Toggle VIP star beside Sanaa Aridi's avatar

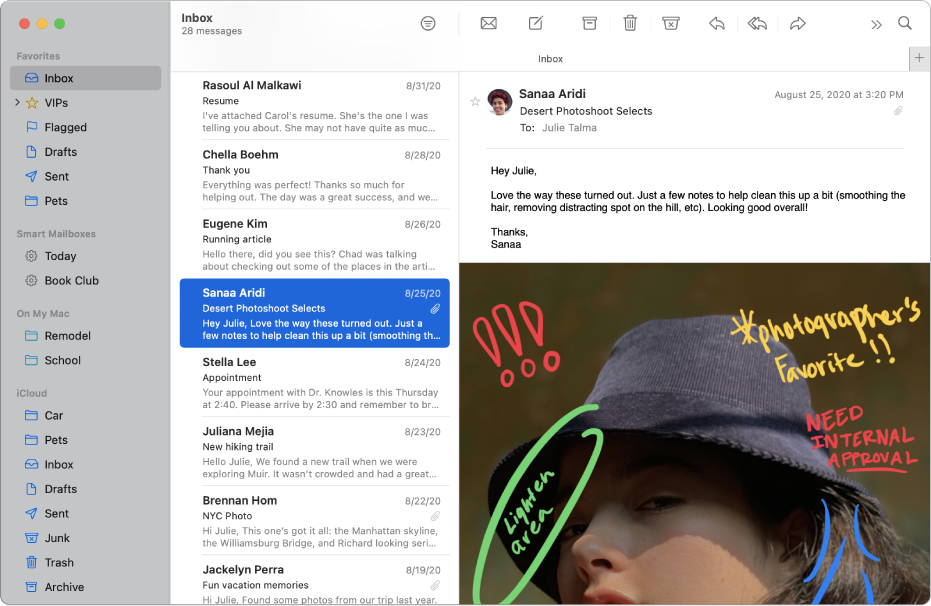[475, 101]
